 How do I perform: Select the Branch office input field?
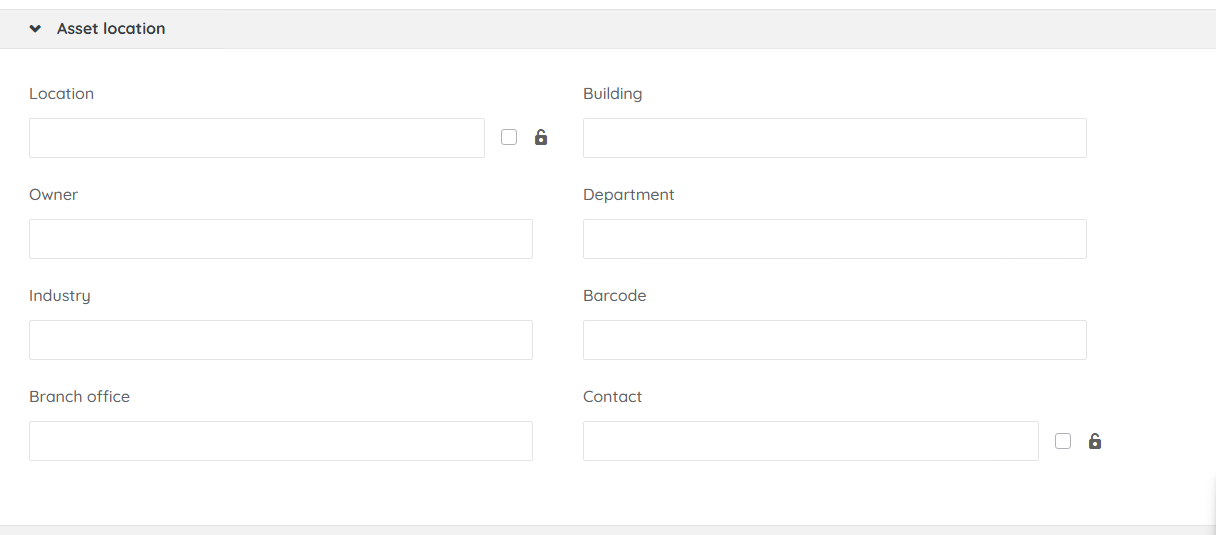[x=281, y=441]
